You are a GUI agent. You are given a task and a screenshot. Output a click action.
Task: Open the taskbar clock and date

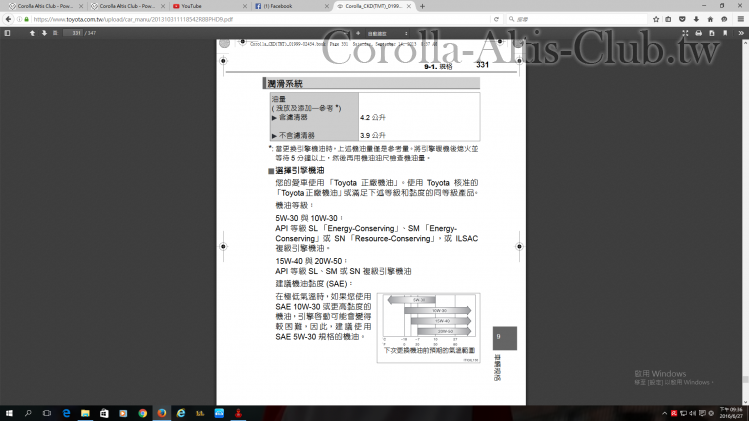(x=731, y=413)
